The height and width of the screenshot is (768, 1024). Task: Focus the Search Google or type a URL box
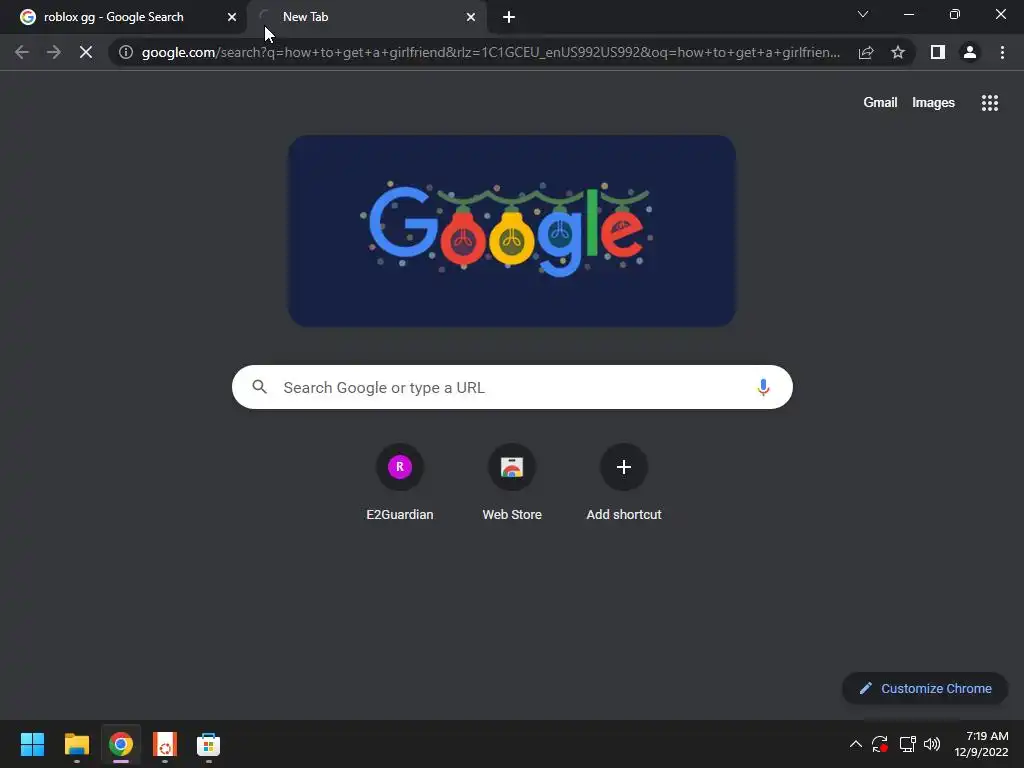point(512,387)
